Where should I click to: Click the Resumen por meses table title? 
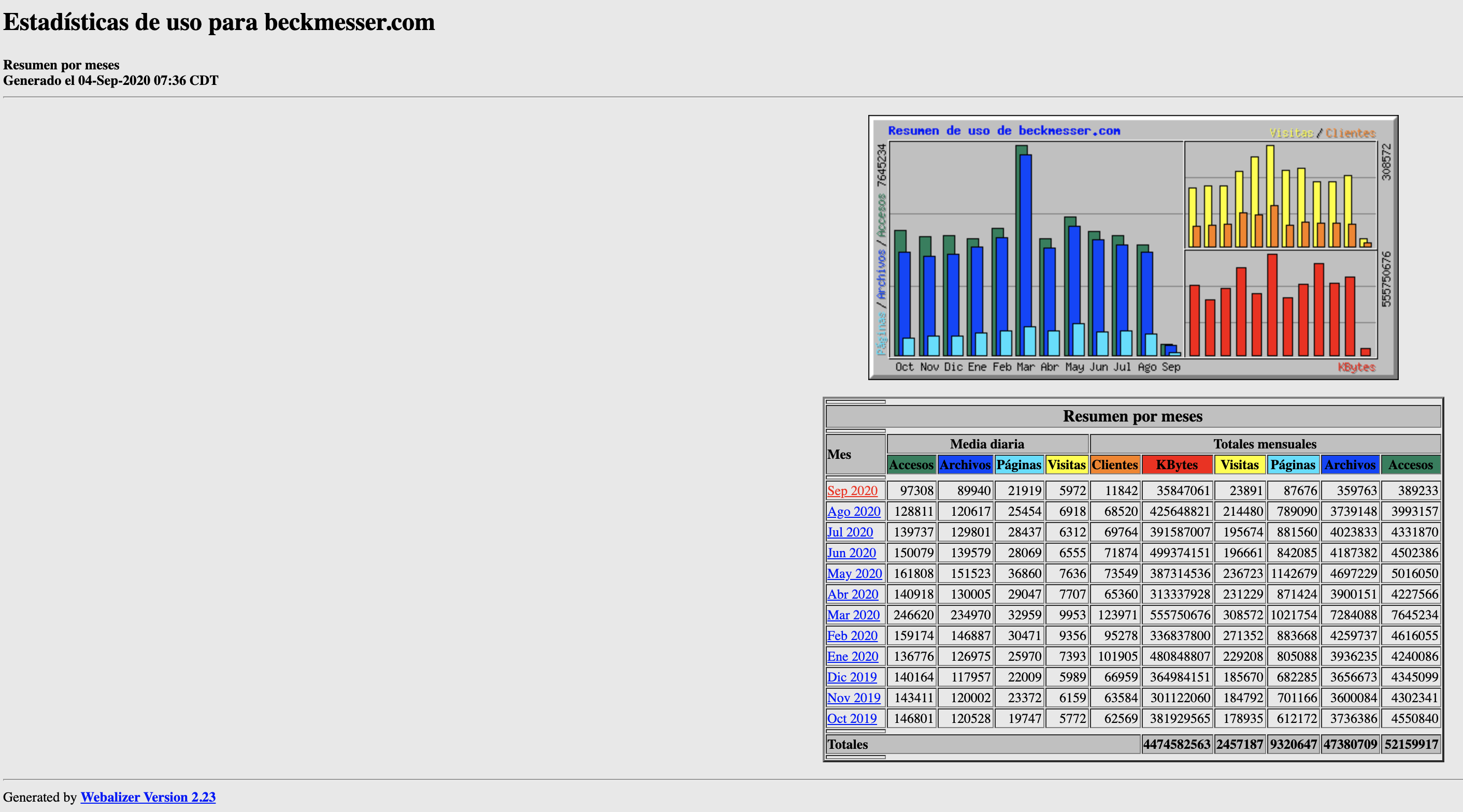click(1132, 416)
